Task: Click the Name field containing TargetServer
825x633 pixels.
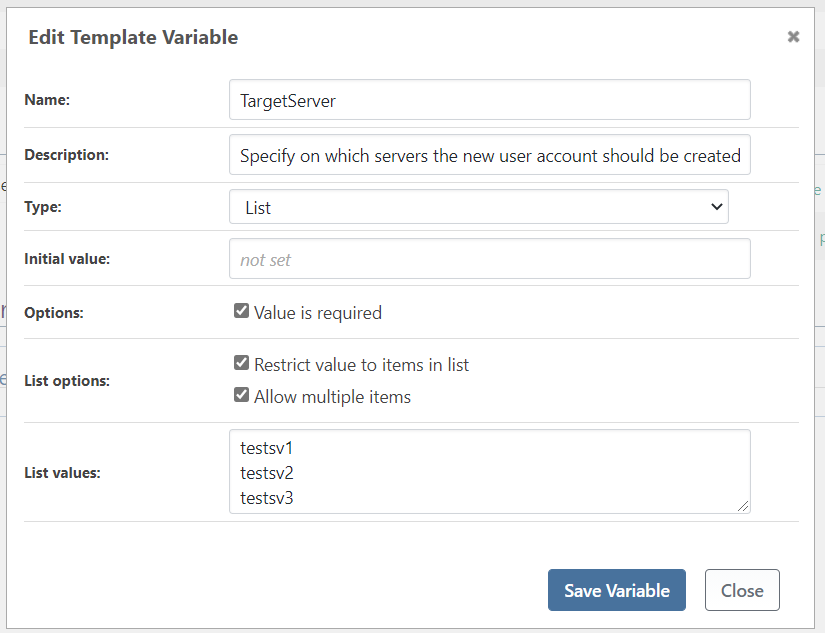Action: 489,100
